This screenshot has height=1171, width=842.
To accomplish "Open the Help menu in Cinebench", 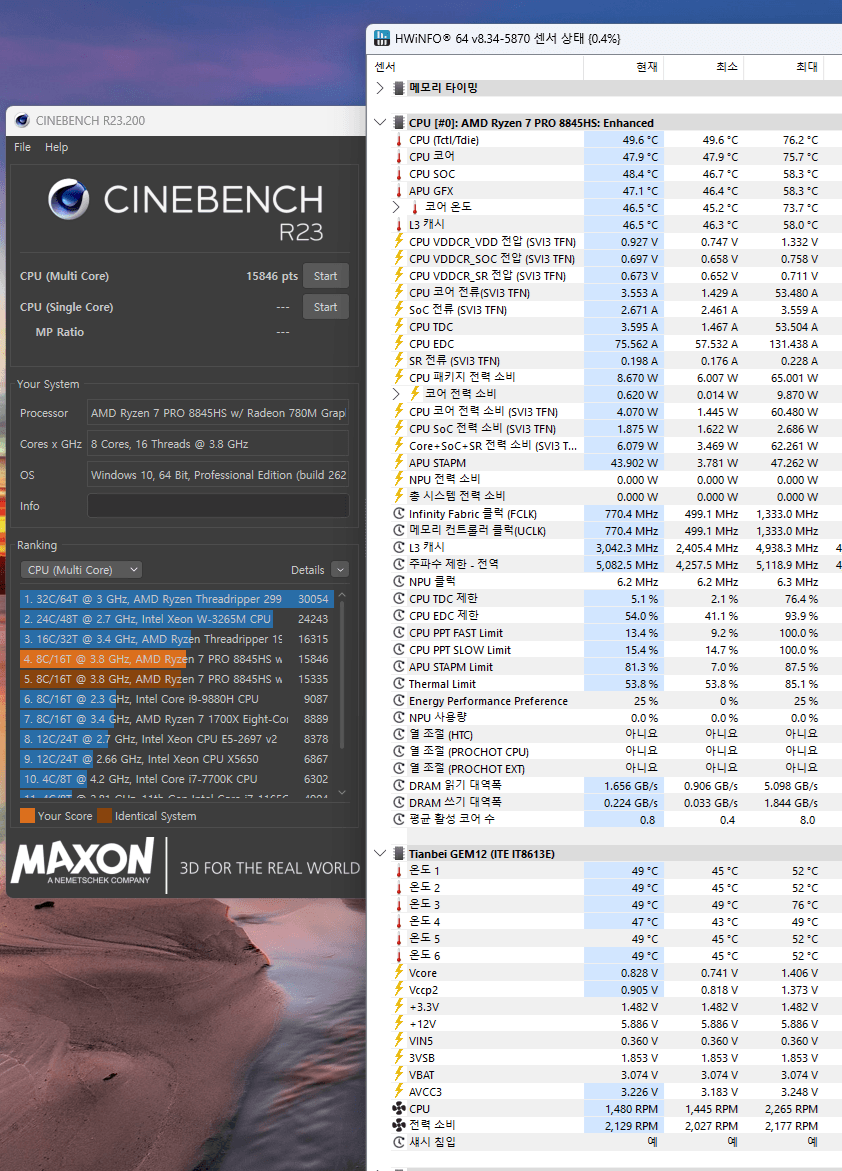I will pyautogui.click(x=57, y=147).
